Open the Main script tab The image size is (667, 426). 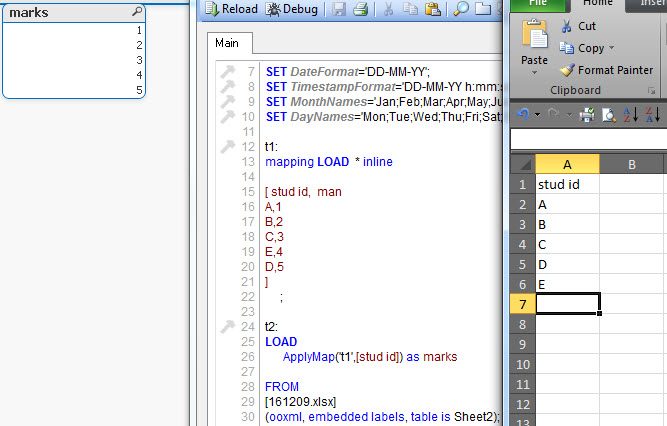coord(230,43)
